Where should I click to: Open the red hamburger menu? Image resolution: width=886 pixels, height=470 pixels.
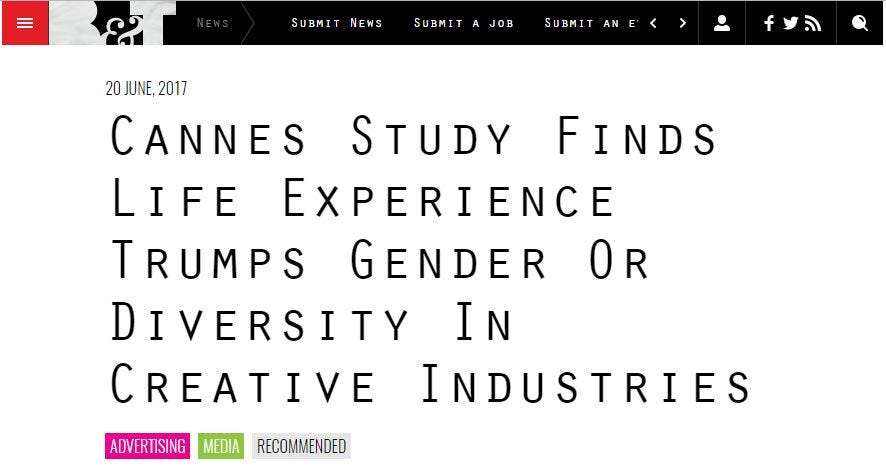pyautogui.click(x=25, y=23)
